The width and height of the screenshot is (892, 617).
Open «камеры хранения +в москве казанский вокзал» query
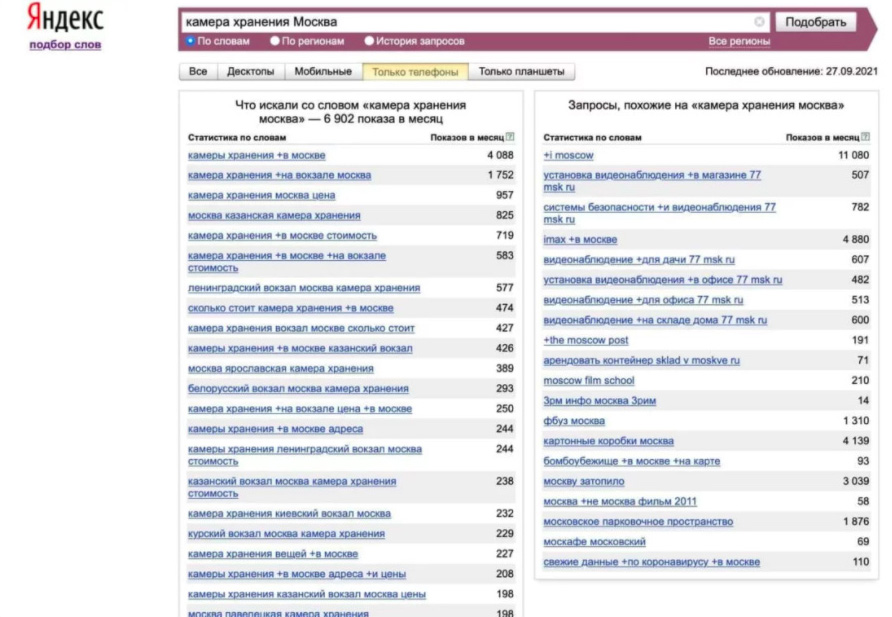pyautogui.click(x=300, y=348)
